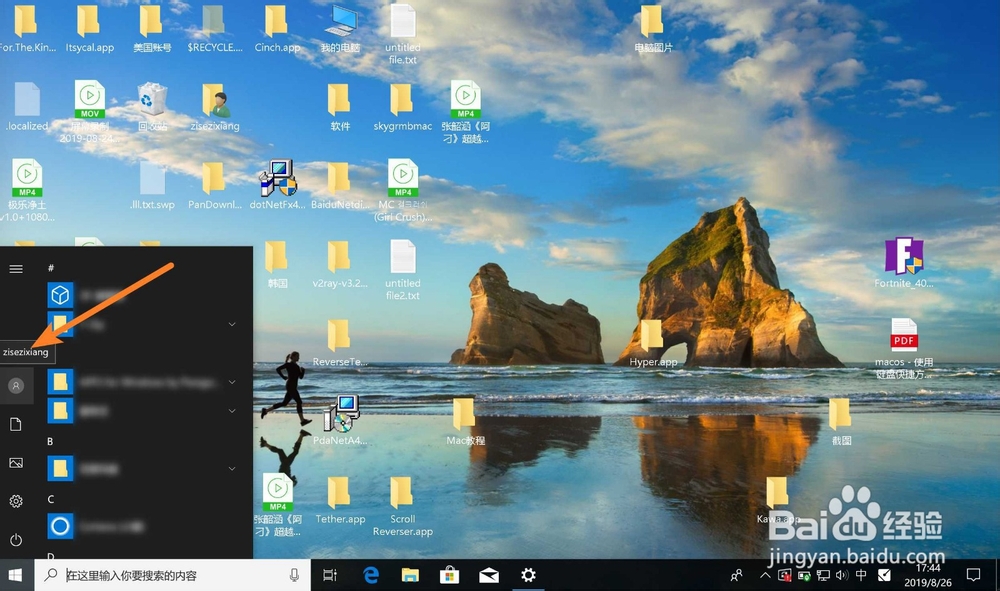
Task: Click the microphone icon in the search box
Action: pyautogui.click(x=293, y=575)
